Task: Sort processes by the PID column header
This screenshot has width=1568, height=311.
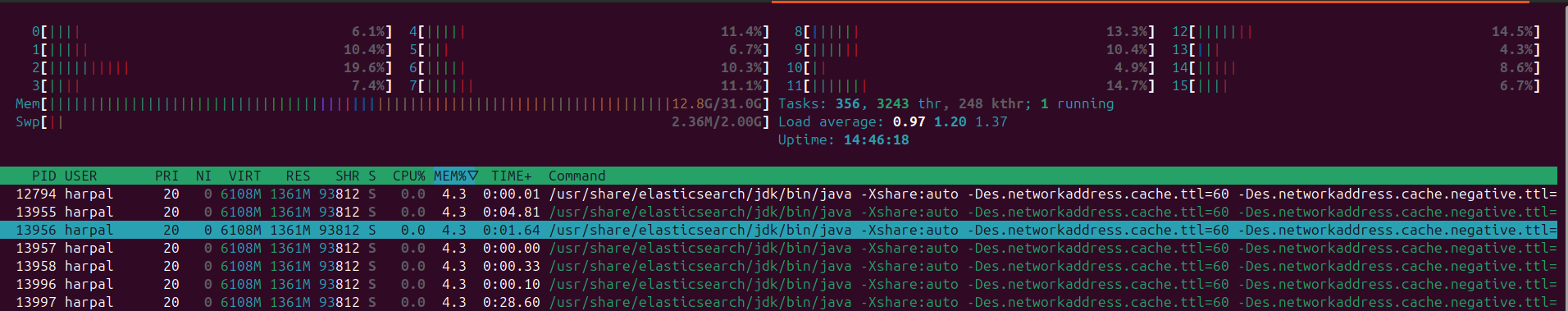Action: click(x=43, y=176)
